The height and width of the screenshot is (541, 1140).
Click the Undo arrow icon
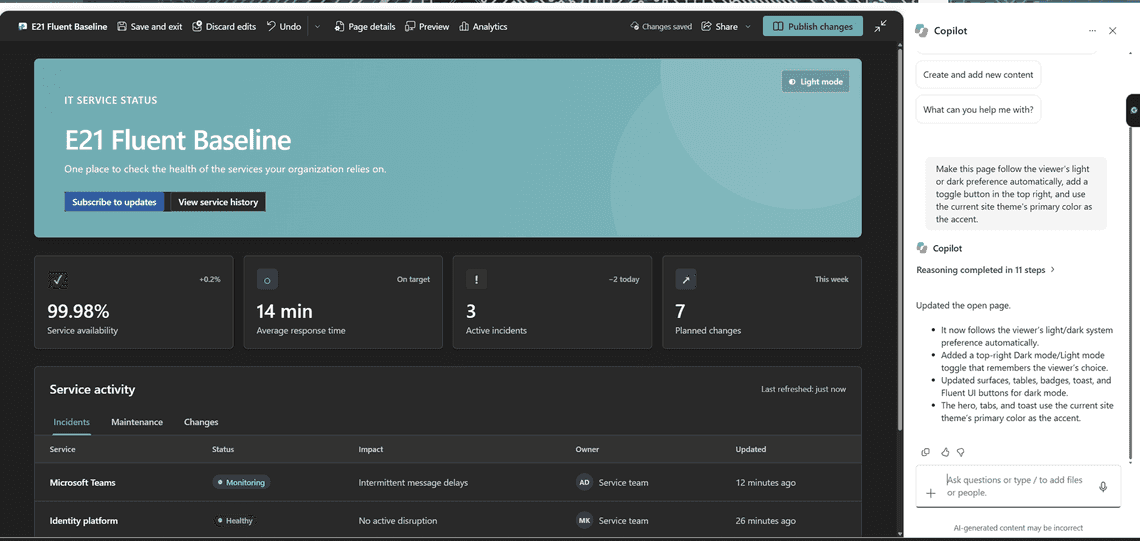click(x=271, y=26)
